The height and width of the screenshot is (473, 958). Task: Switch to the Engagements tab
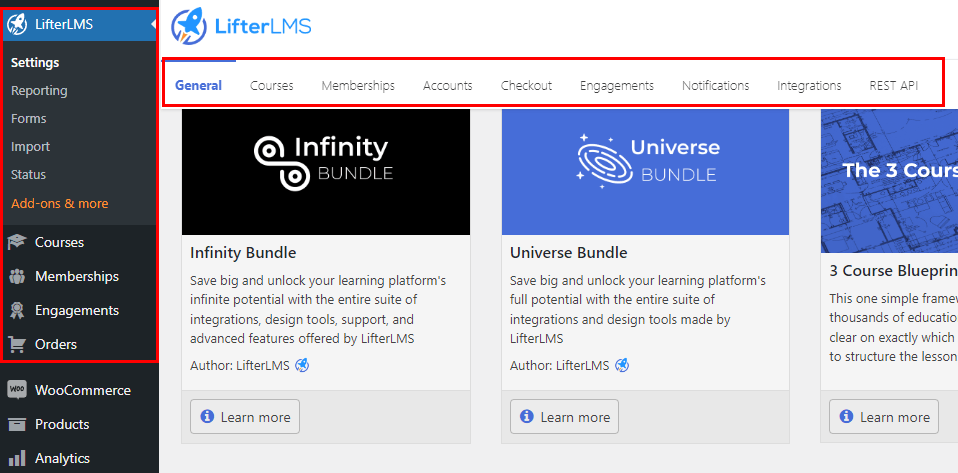tap(617, 86)
